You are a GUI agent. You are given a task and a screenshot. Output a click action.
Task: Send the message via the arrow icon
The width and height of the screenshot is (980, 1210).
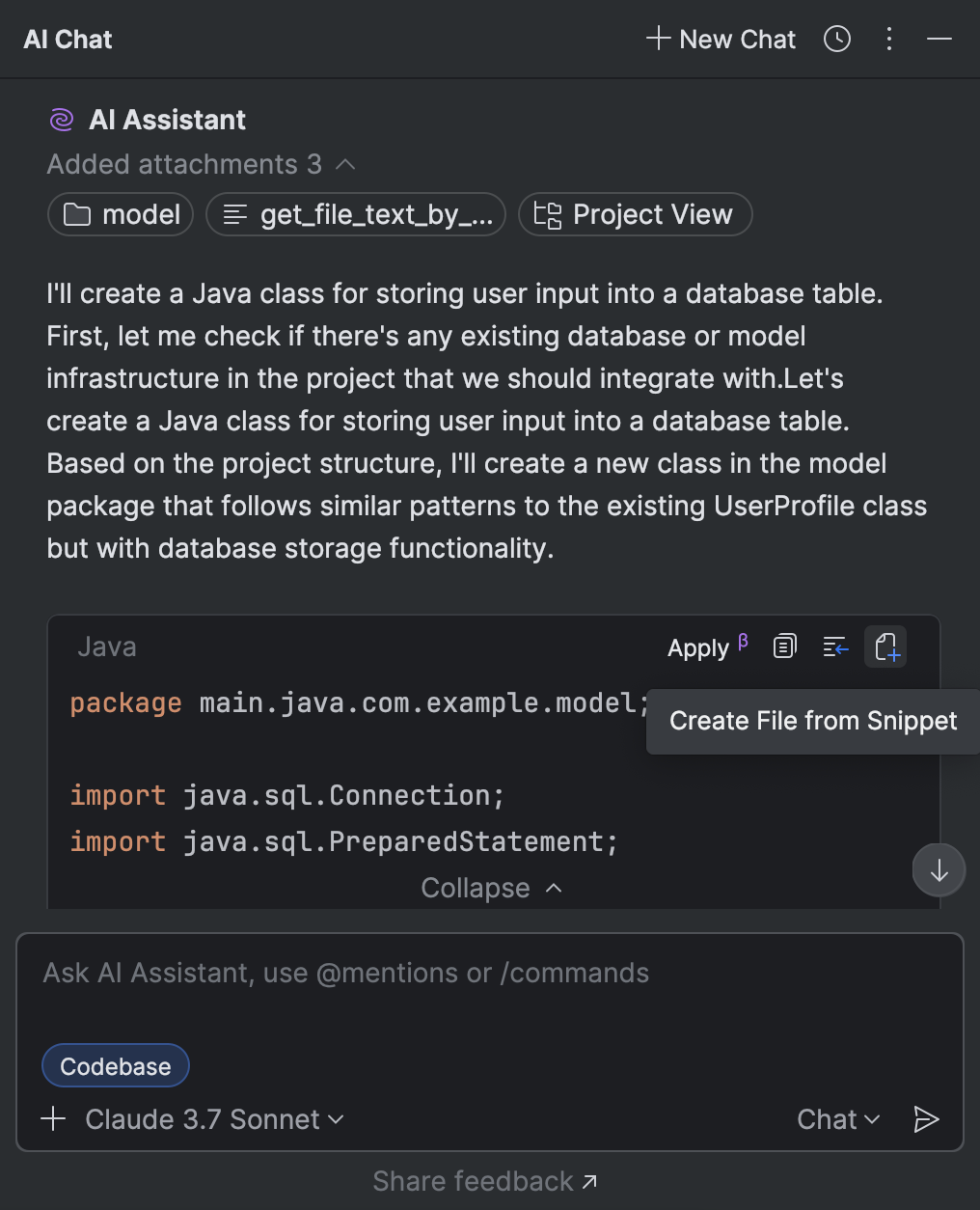point(926,1119)
